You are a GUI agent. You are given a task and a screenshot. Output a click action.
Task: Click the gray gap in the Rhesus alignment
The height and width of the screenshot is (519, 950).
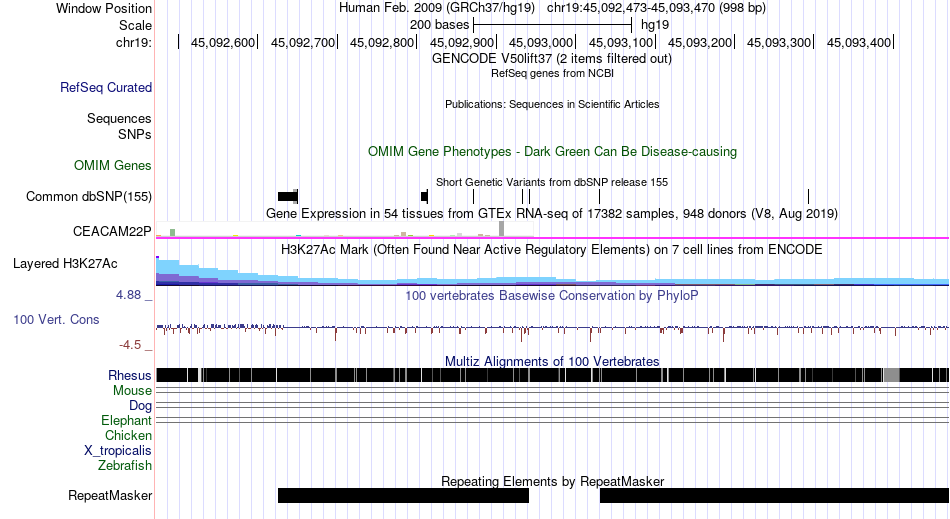[x=891, y=375]
